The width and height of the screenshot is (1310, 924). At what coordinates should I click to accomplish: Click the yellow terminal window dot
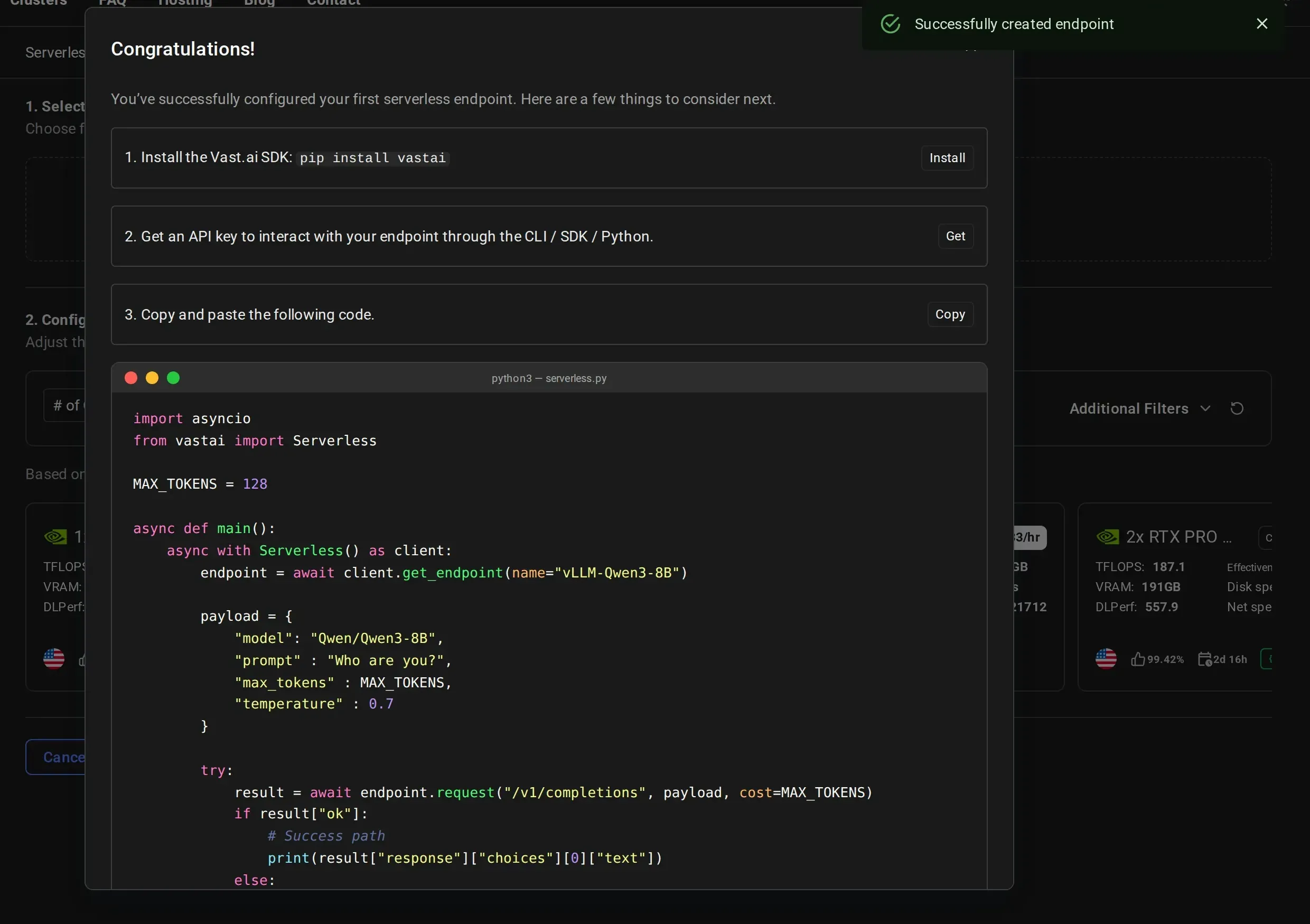click(152, 378)
